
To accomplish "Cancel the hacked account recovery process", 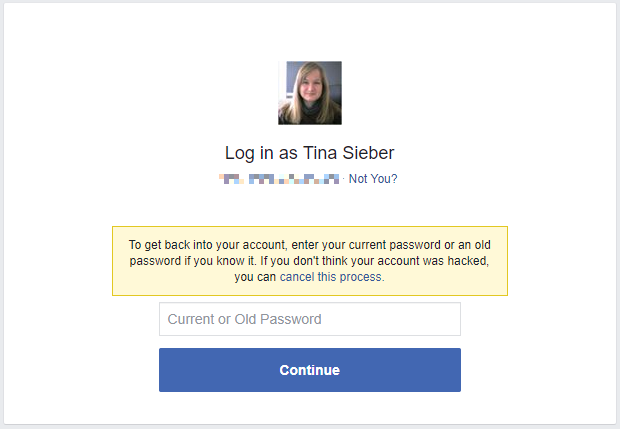I will coord(331,277).
